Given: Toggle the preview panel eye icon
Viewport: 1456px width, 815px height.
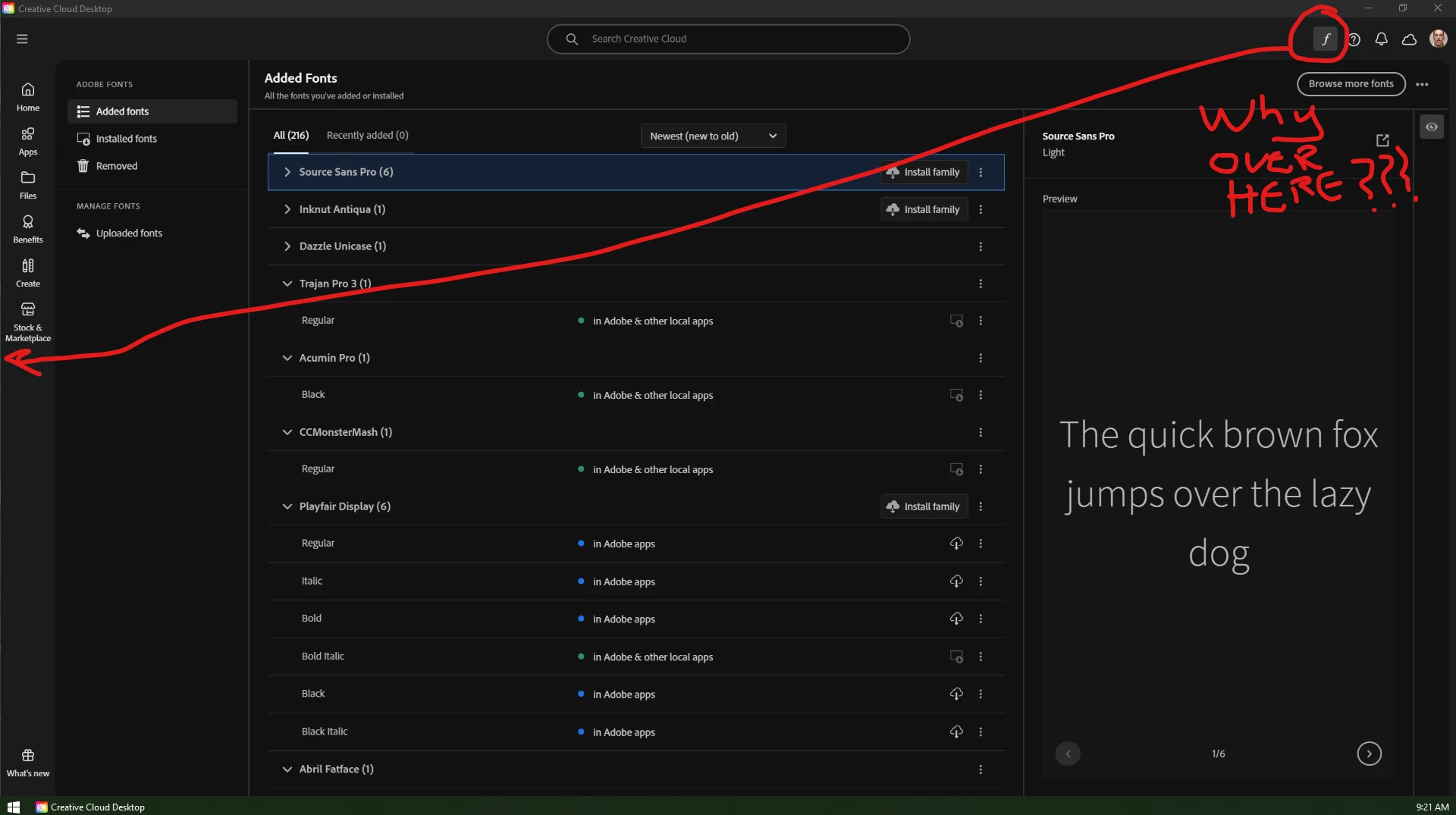Looking at the screenshot, I should tap(1431, 127).
